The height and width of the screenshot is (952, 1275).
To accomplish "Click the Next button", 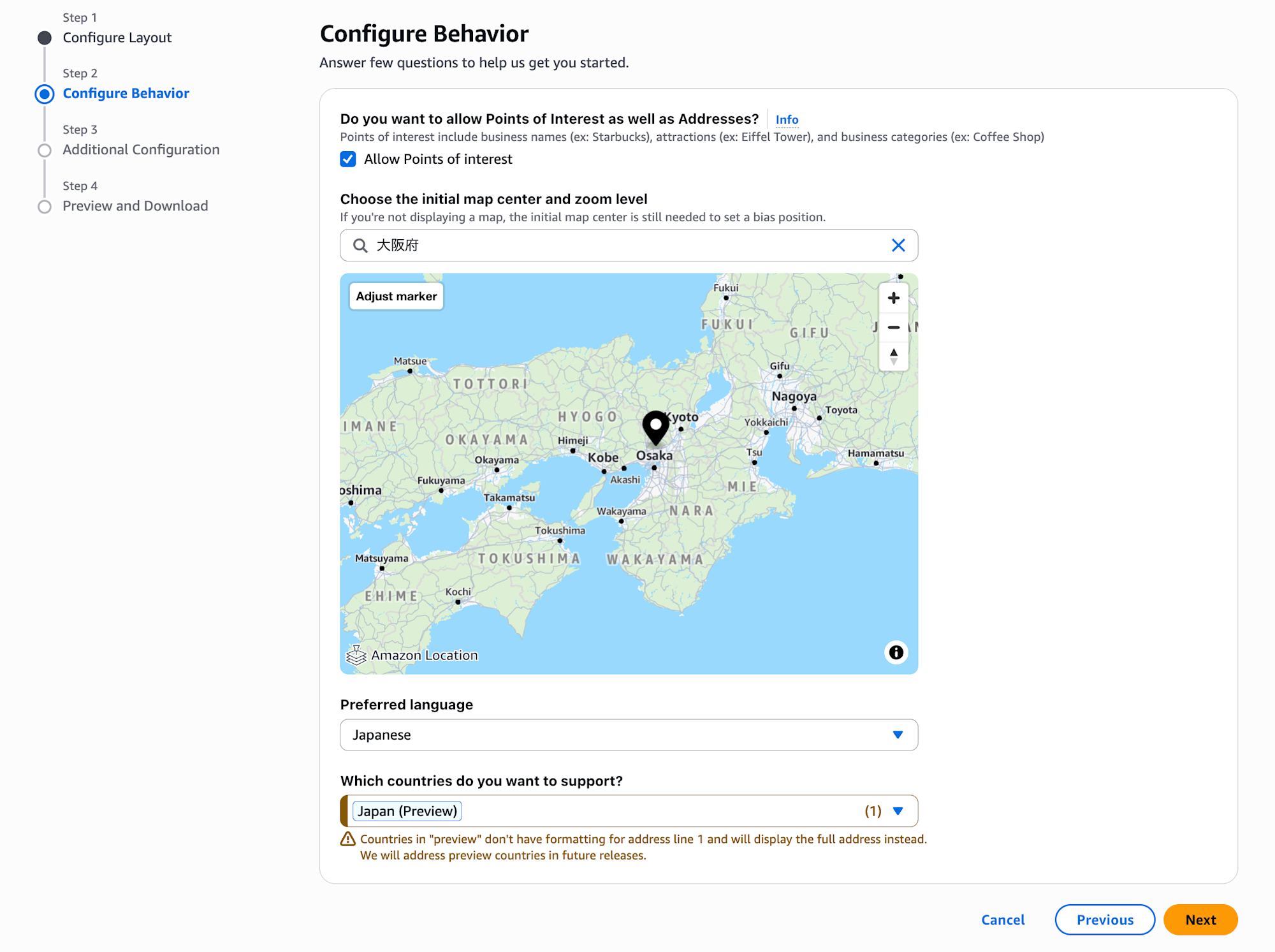I will tap(1200, 919).
